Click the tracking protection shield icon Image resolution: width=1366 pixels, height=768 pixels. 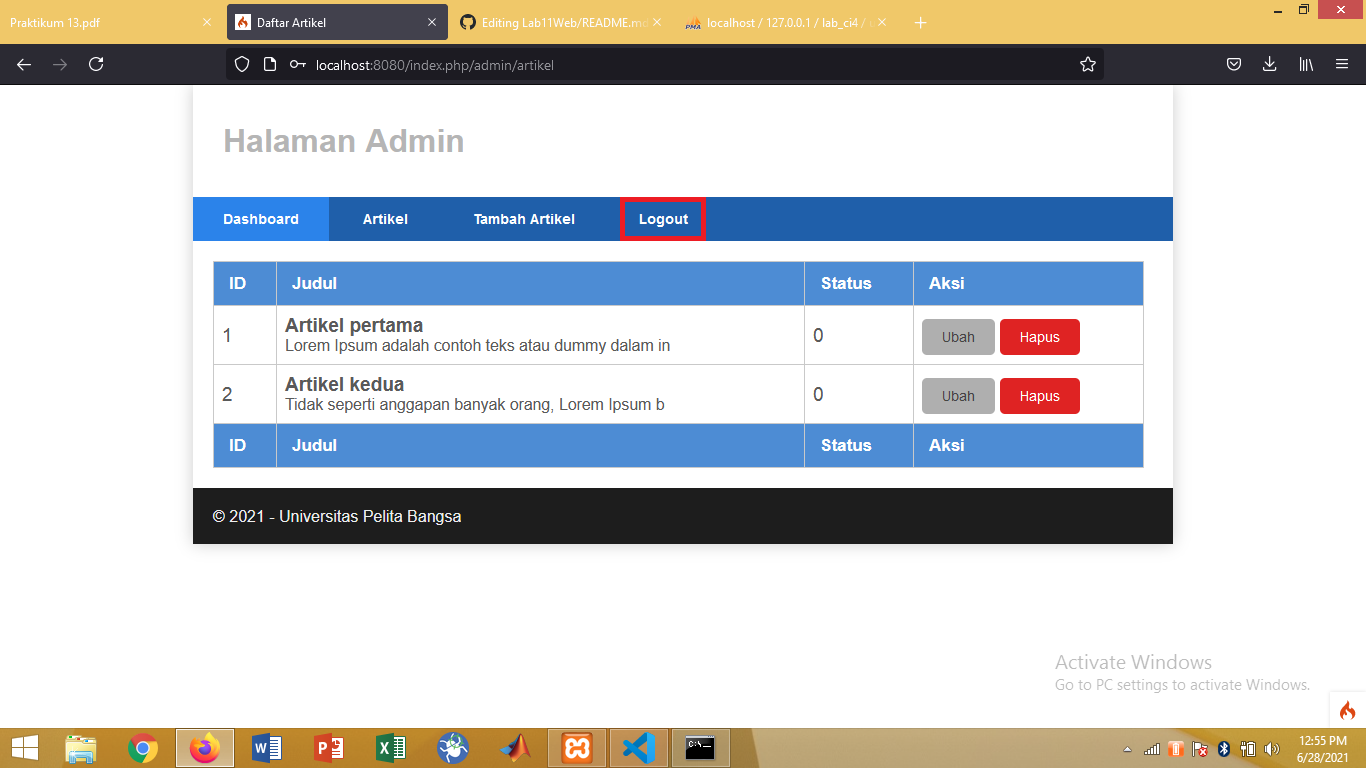[x=241, y=64]
